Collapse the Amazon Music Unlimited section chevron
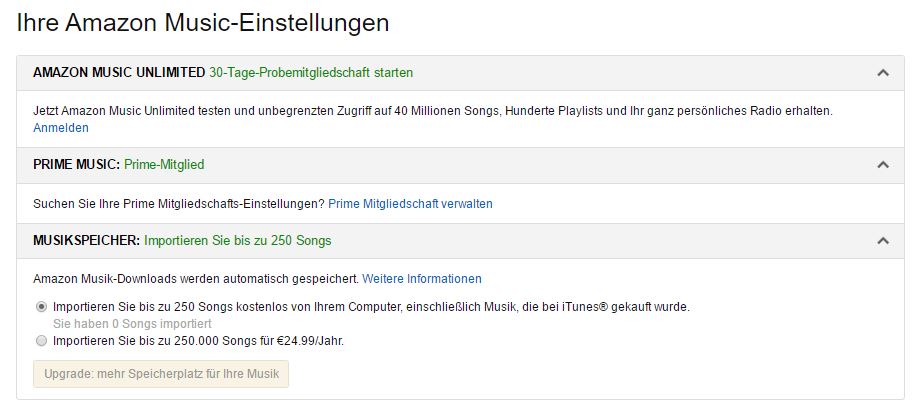 [882, 73]
